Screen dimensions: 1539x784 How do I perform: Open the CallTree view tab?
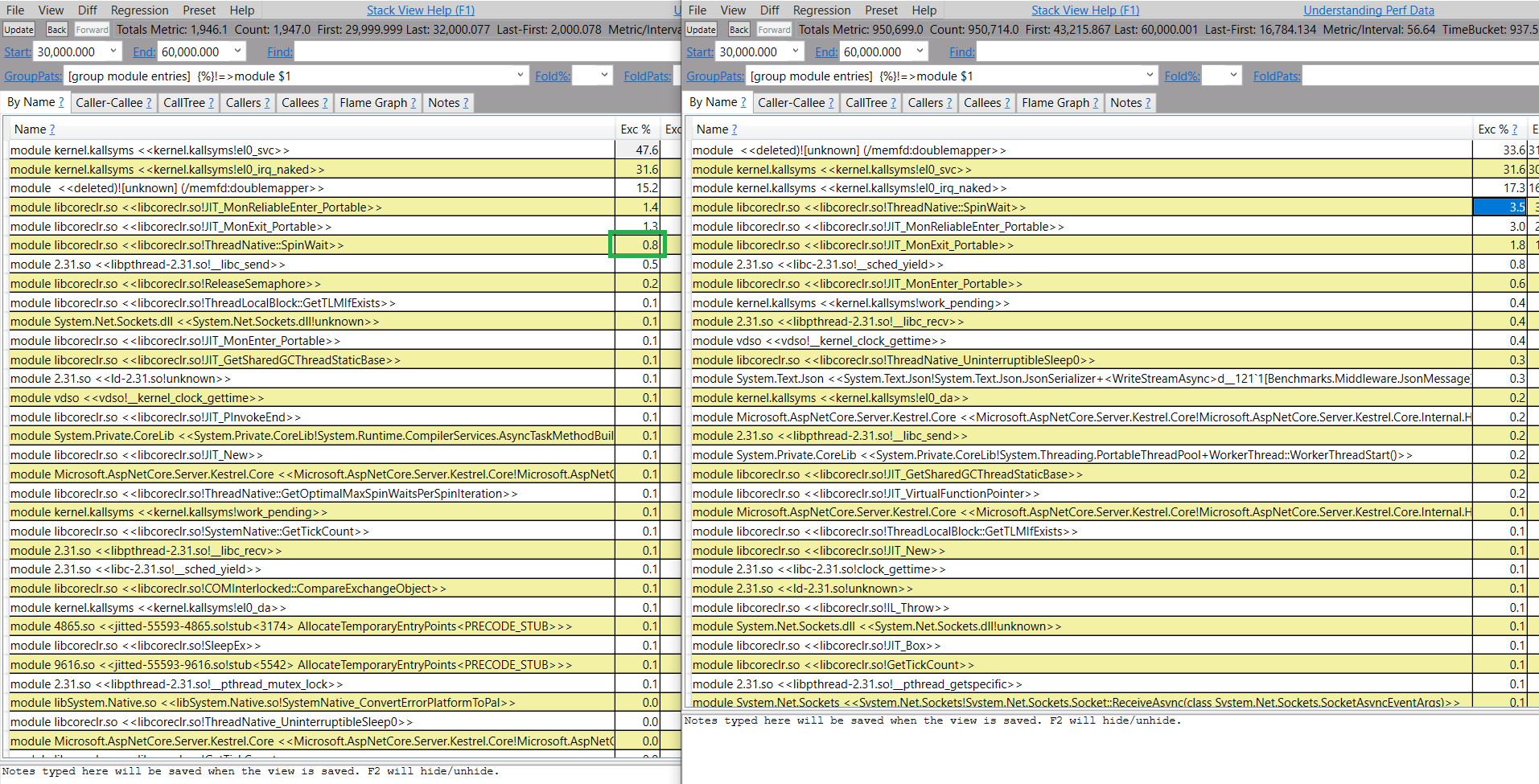click(183, 102)
